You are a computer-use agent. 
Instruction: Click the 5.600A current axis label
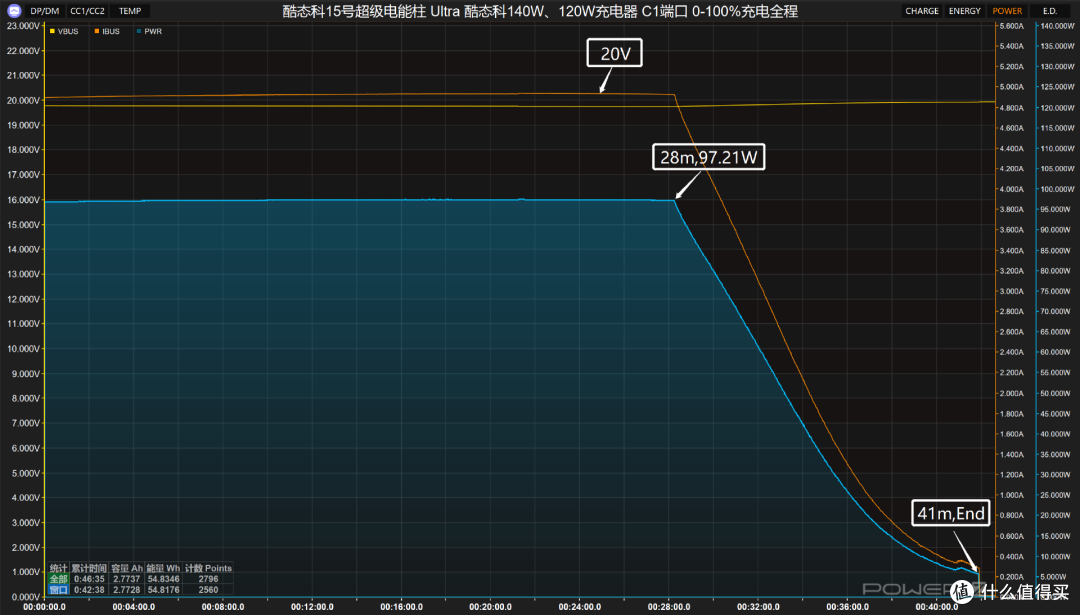[x=1011, y=25]
